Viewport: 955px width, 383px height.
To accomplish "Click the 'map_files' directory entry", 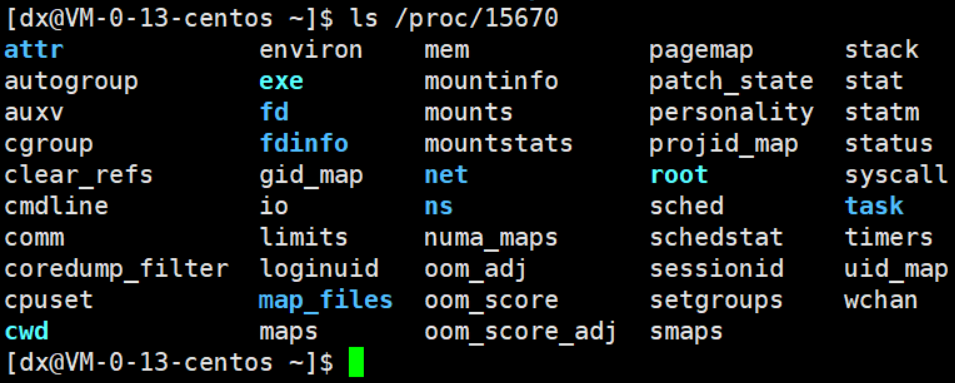I will pyautogui.click(x=326, y=301).
